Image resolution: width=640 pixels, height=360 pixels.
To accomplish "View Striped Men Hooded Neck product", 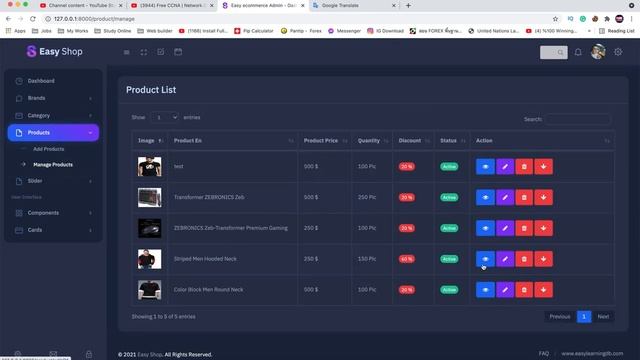I will click(x=485, y=259).
